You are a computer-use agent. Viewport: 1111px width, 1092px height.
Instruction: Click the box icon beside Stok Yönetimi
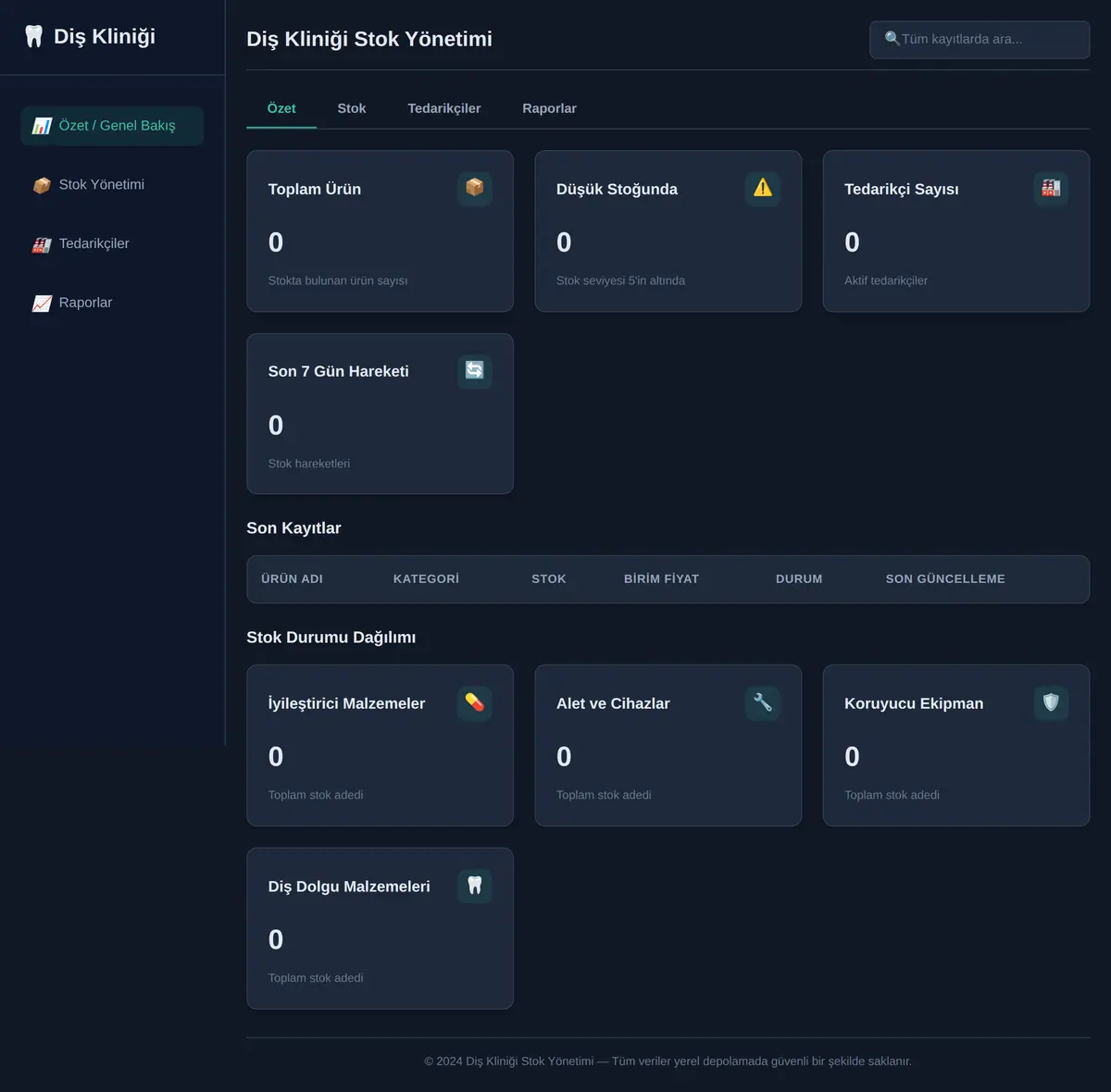(42, 185)
